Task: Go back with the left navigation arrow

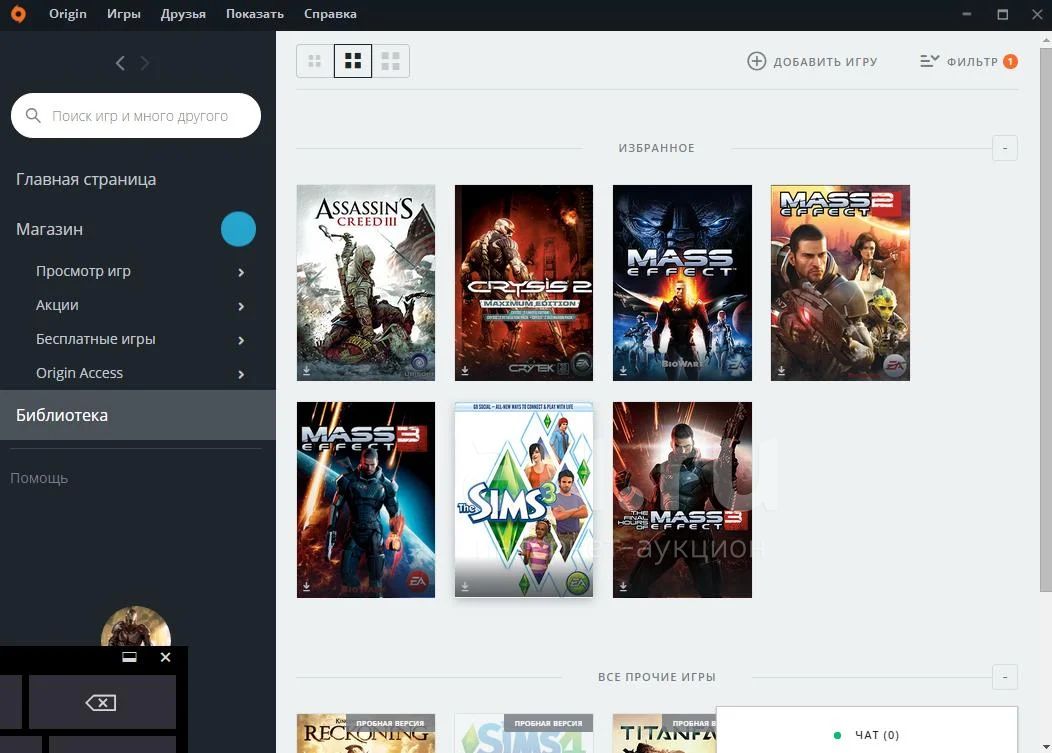Action: click(120, 63)
